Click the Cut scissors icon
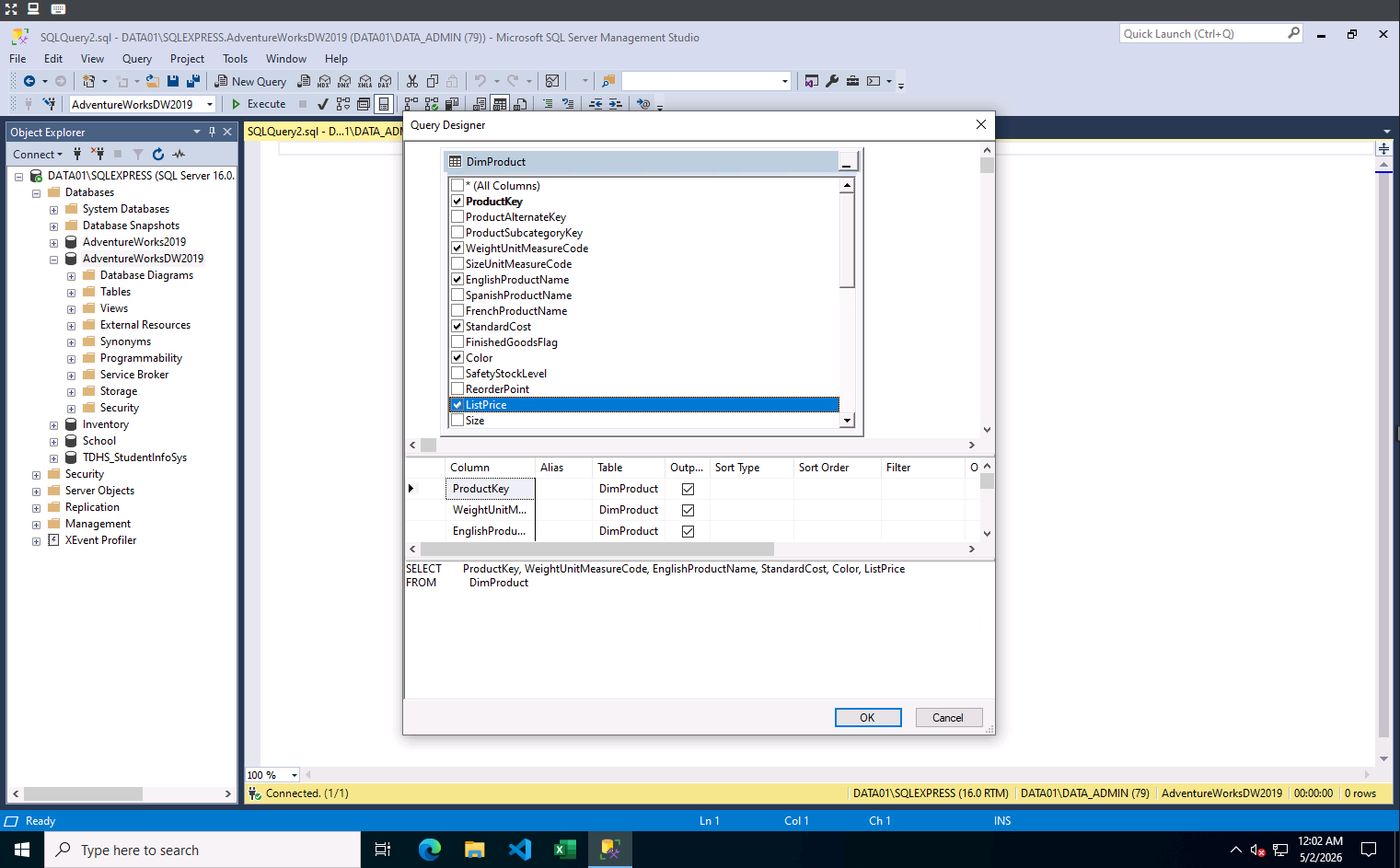 [x=412, y=81]
